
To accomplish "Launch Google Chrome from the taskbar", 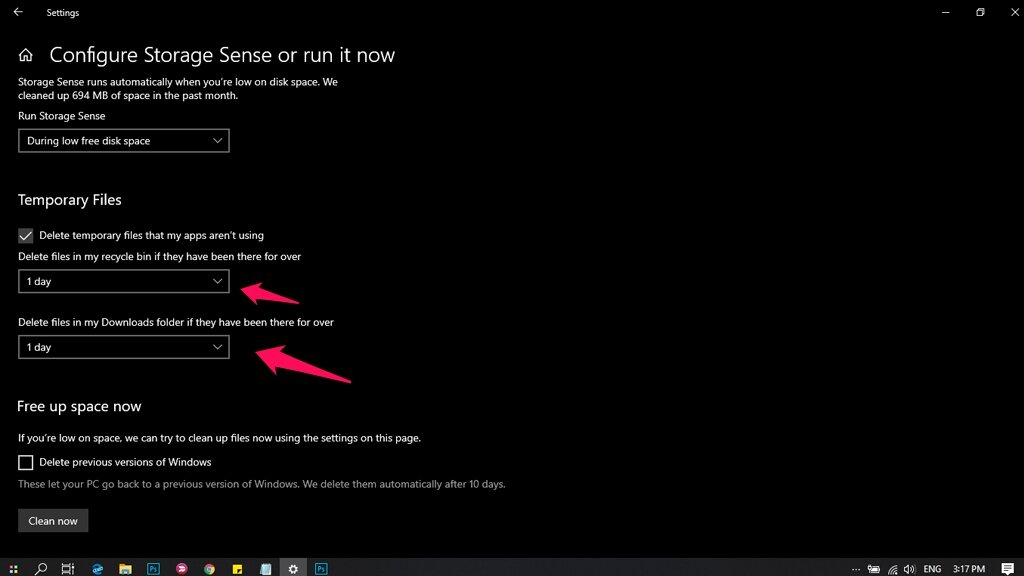I will click(x=209, y=569).
